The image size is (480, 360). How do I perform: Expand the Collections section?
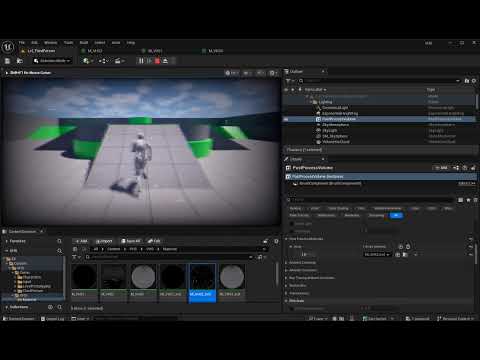tap(6, 307)
